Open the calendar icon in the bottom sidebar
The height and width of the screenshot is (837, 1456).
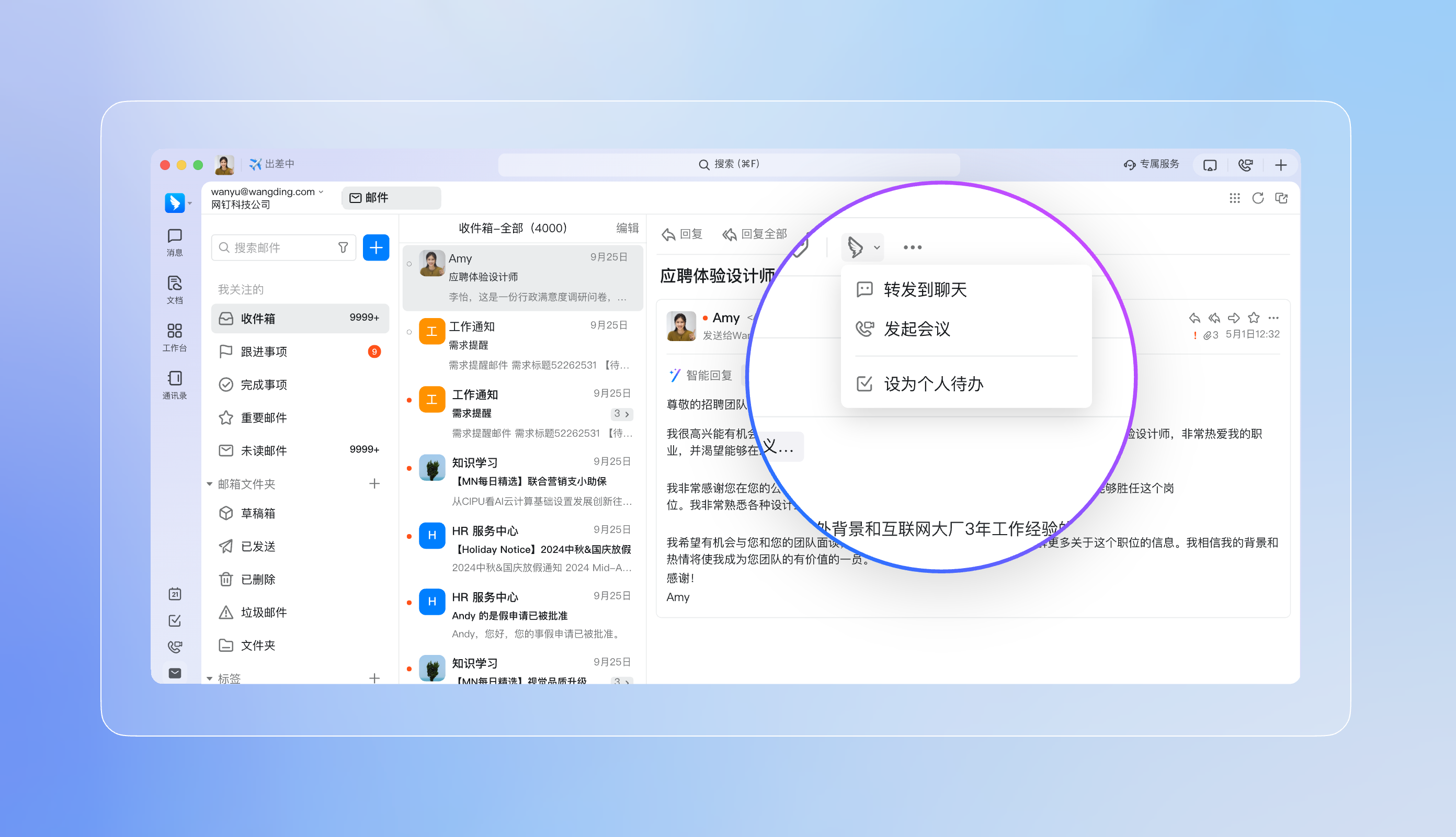coord(175,594)
